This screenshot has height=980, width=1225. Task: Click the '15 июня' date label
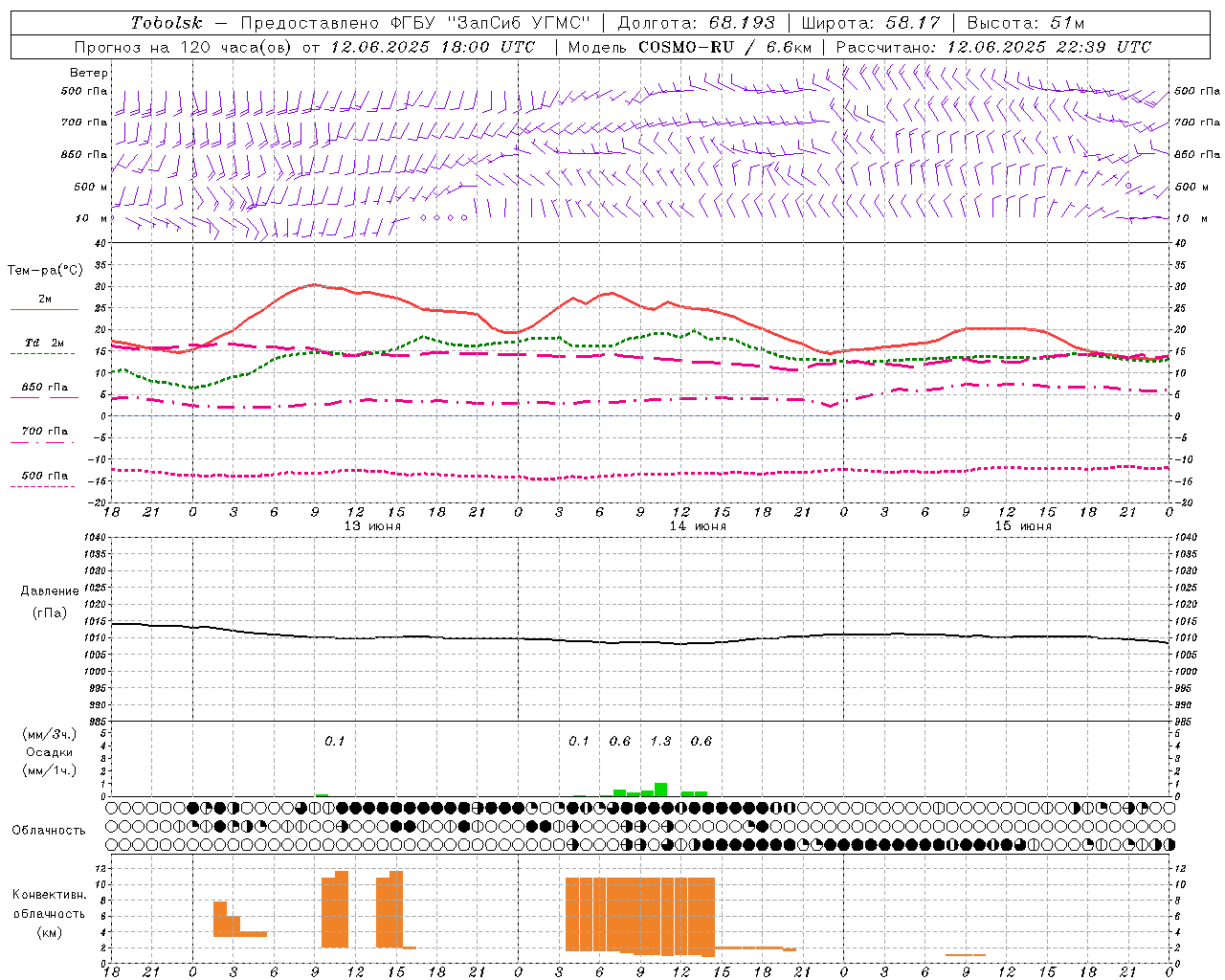(1023, 525)
